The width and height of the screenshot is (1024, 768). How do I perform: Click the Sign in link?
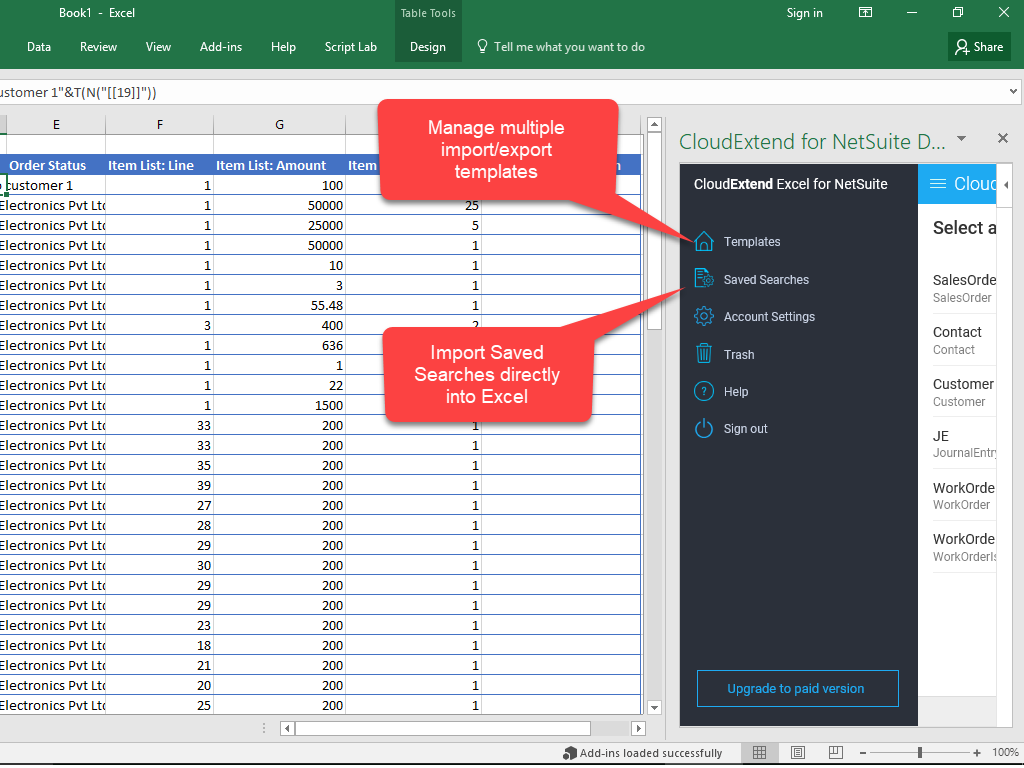[x=805, y=13]
